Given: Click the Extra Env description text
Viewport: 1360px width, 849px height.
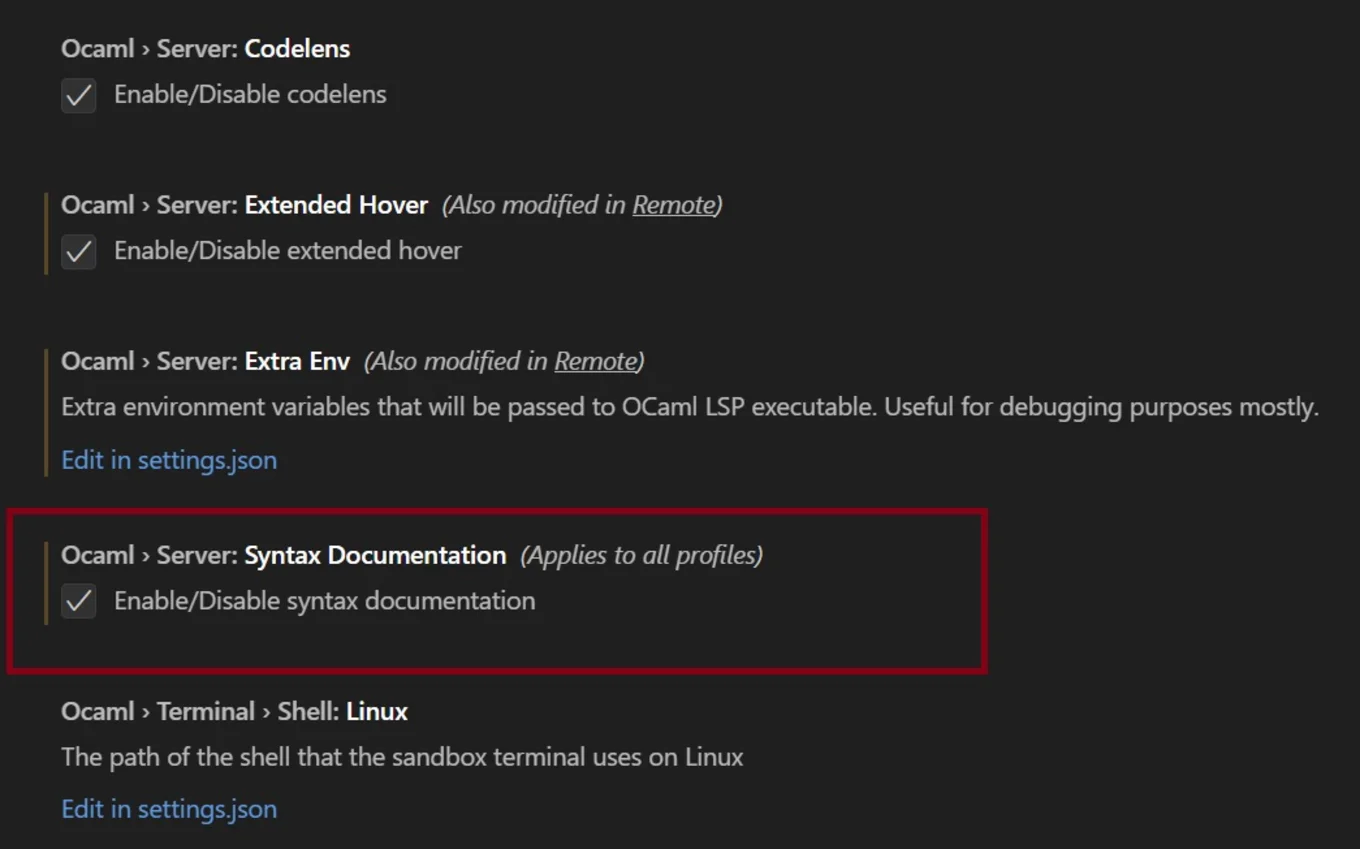Looking at the screenshot, I should tap(690, 407).
